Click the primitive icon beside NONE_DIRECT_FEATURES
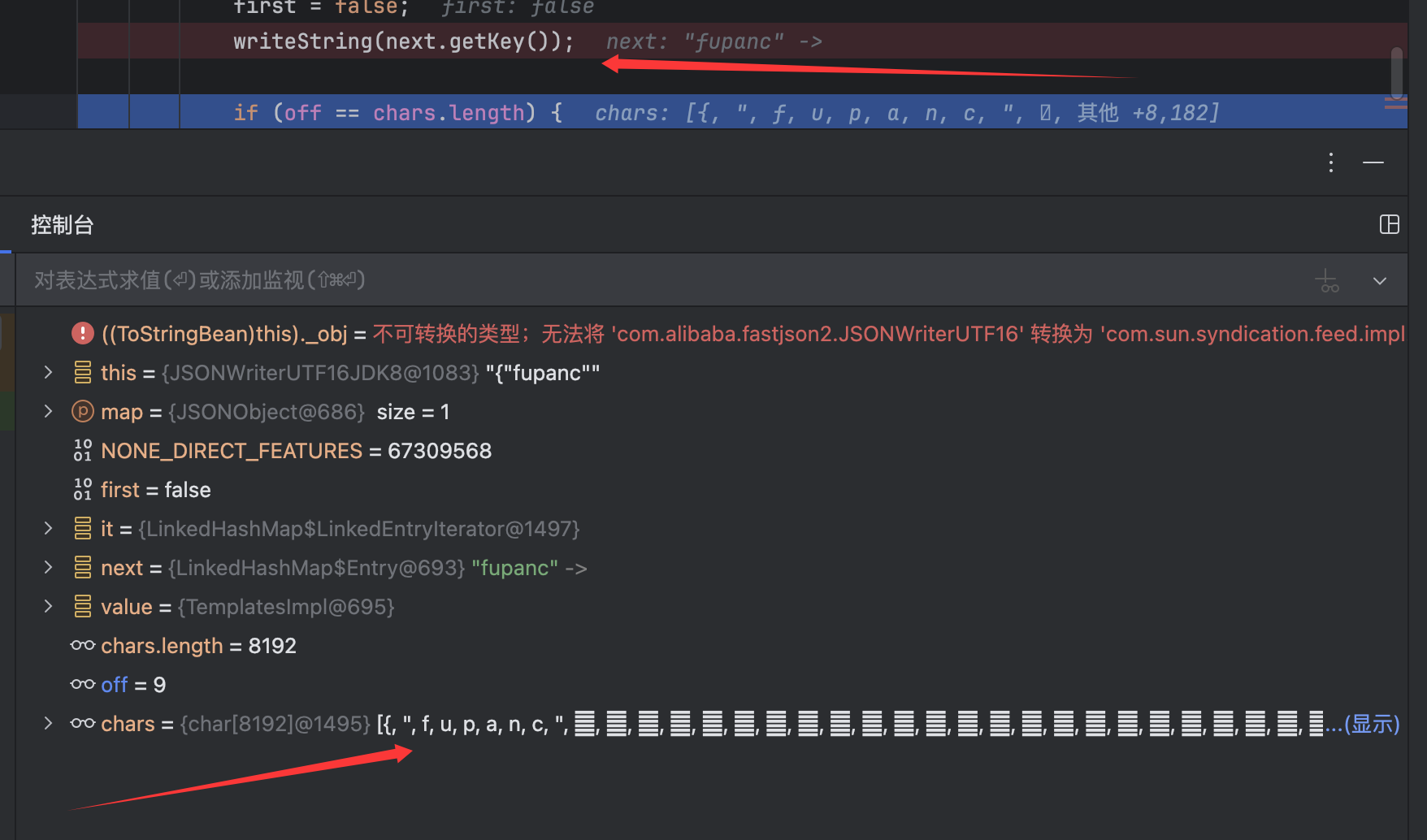 click(82, 451)
